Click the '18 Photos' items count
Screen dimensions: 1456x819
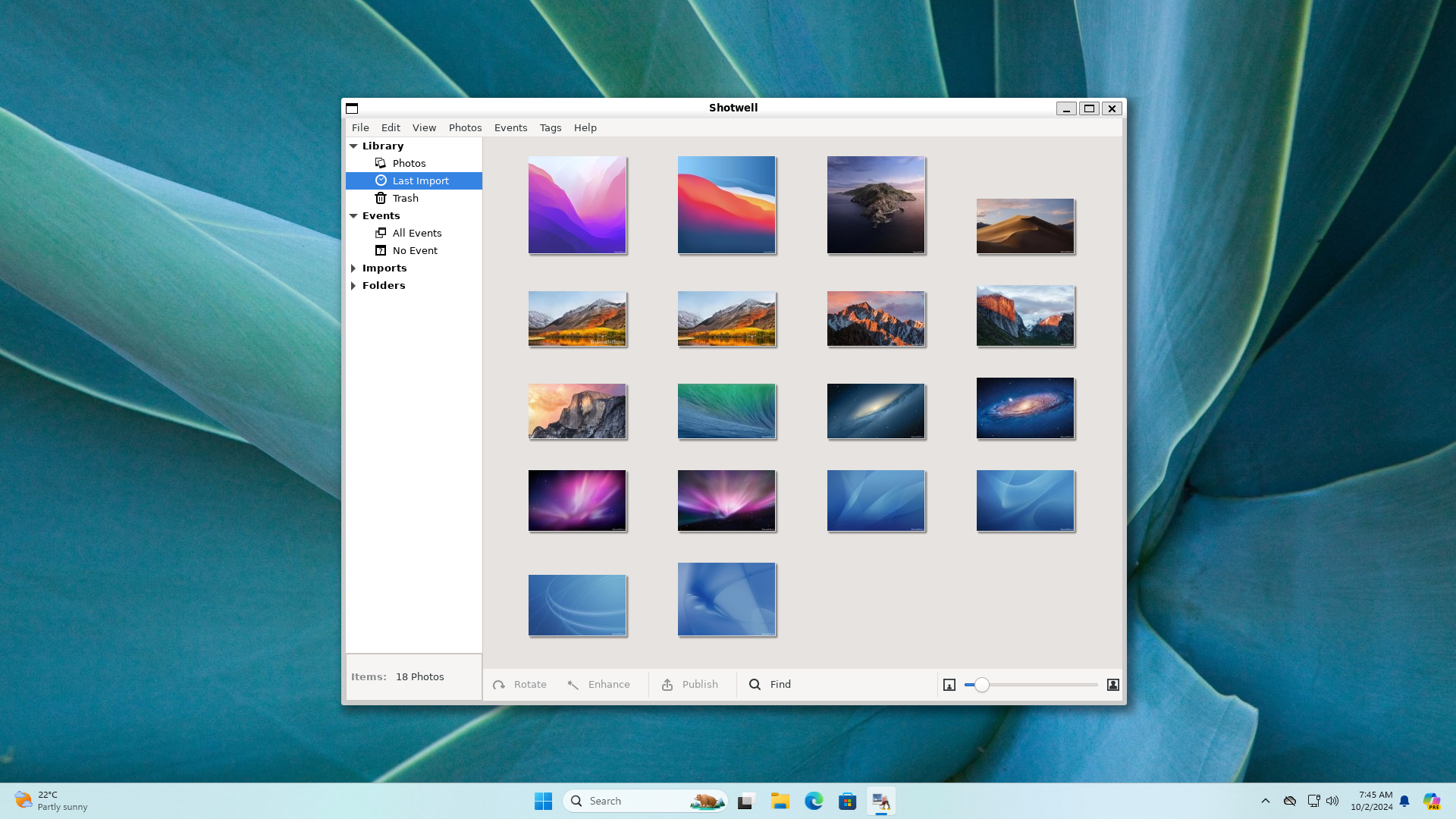click(419, 676)
